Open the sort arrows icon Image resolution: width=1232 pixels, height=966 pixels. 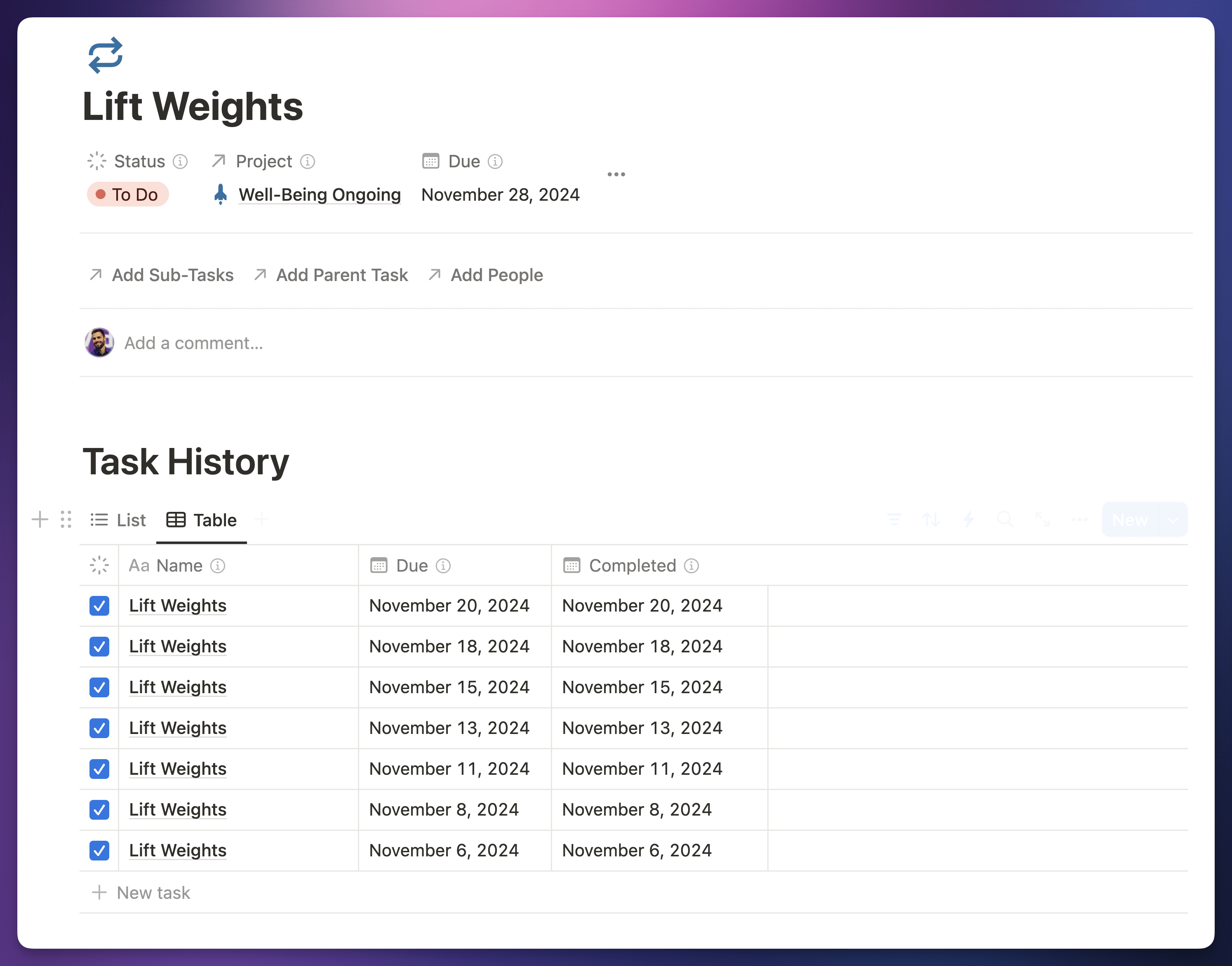tap(931, 519)
